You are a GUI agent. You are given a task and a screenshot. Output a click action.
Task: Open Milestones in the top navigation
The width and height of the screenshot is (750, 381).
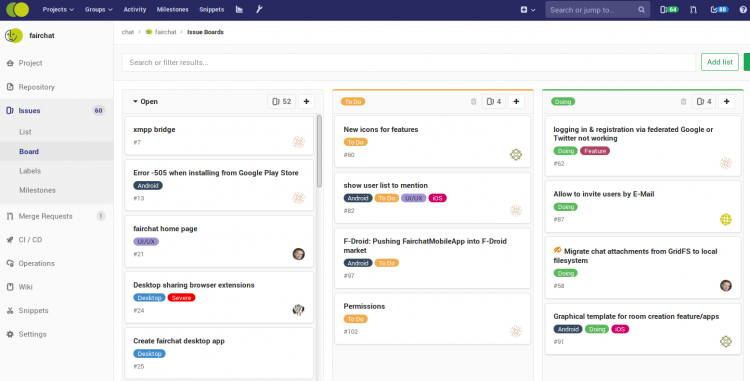coord(173,10)
